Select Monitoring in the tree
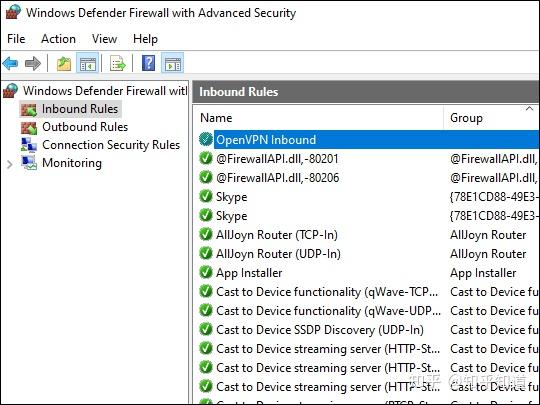This screenshot has width=540, height=405. pos(72,163)
